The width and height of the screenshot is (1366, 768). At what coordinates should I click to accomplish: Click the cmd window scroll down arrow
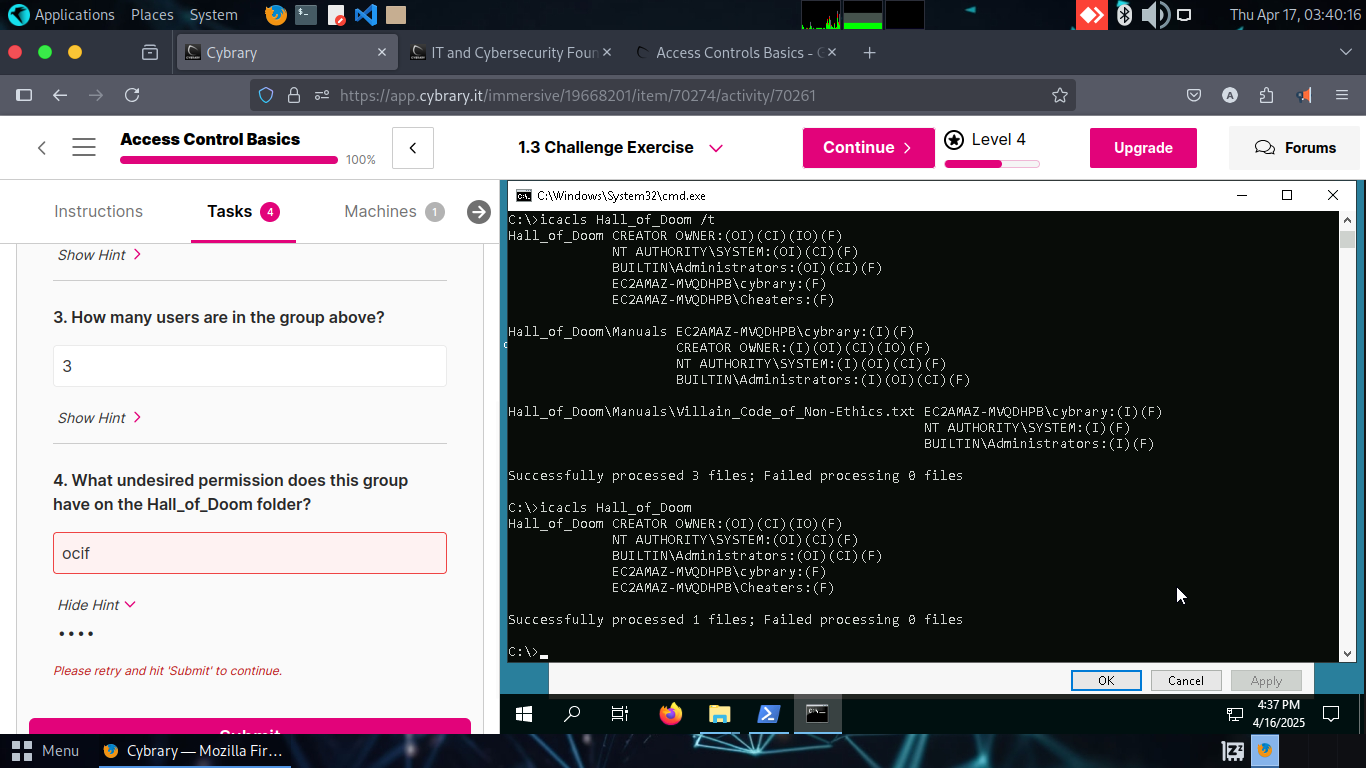(1347, 653)
